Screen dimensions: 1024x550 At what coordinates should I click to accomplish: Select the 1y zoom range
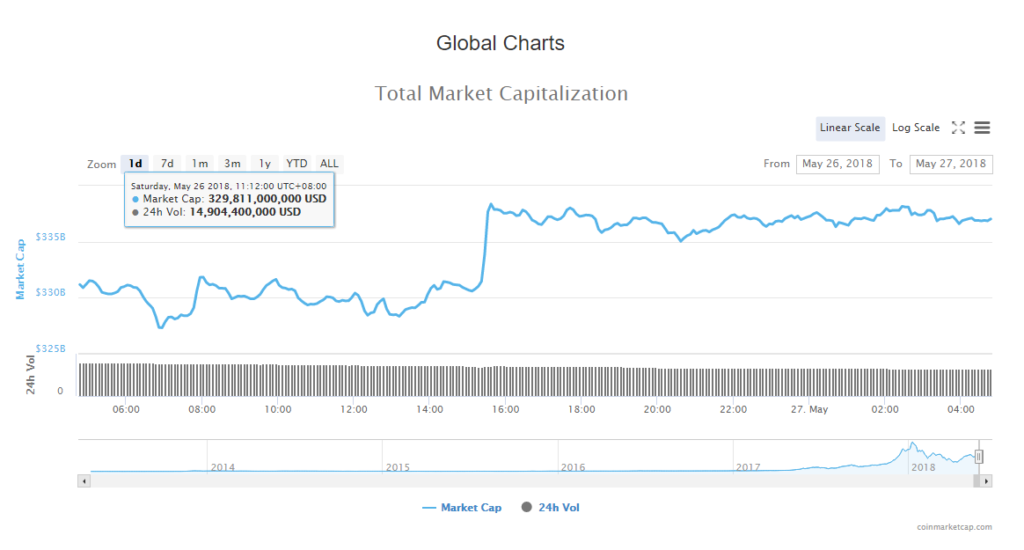[x=264, y=164]
